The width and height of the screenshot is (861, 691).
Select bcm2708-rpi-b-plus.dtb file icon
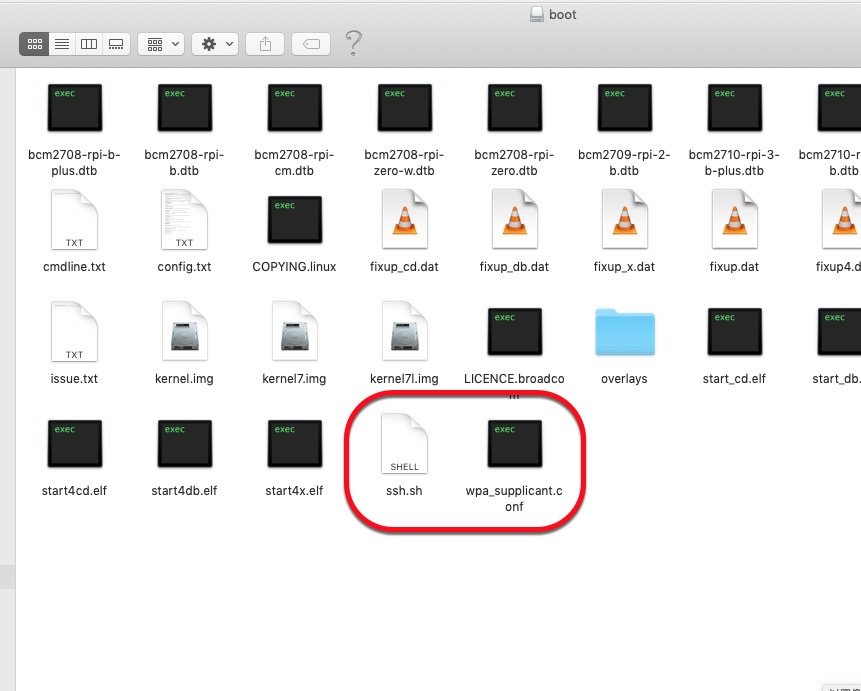pos(75,108)
